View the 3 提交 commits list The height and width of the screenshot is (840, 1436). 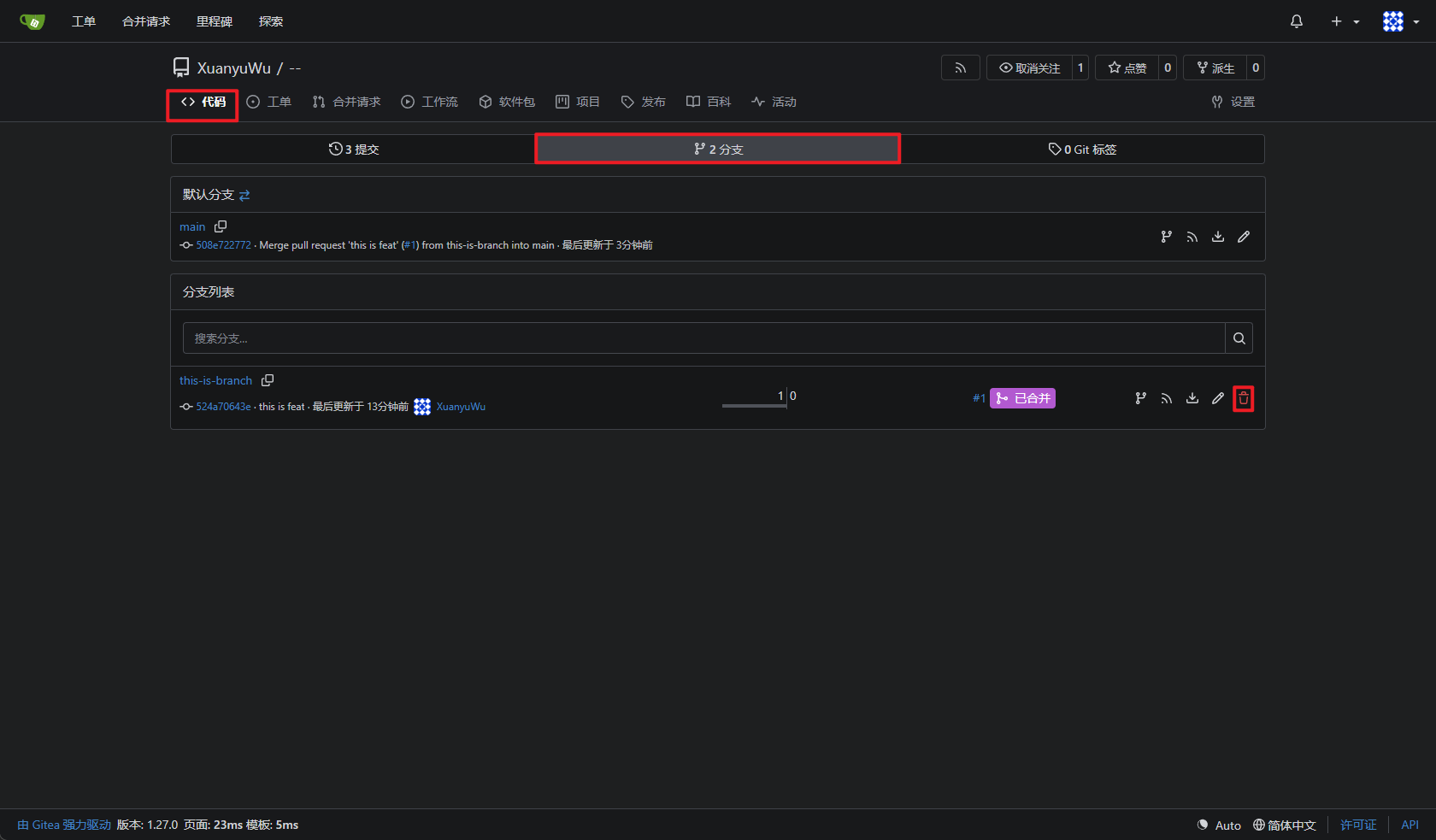click(354, 150)
